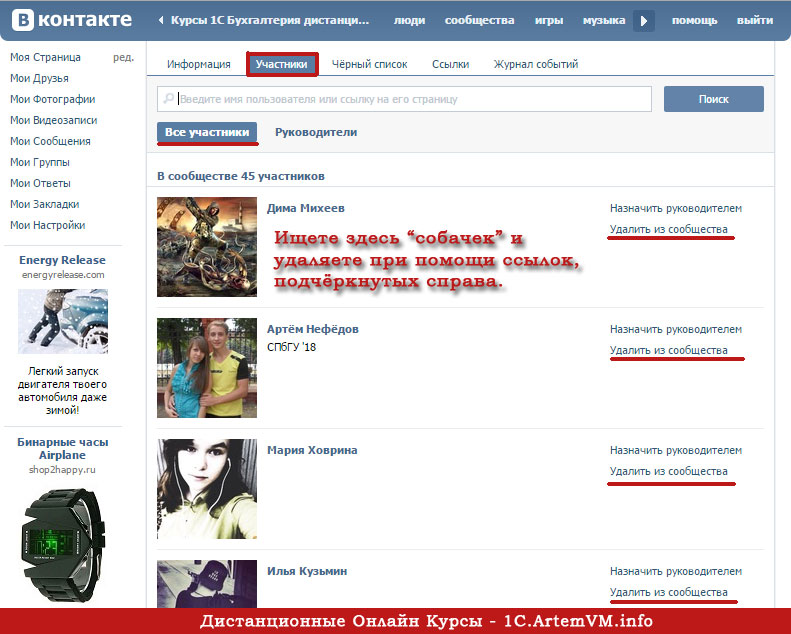
Task: Remove Дима Михеев from the community
Action: 668,230
